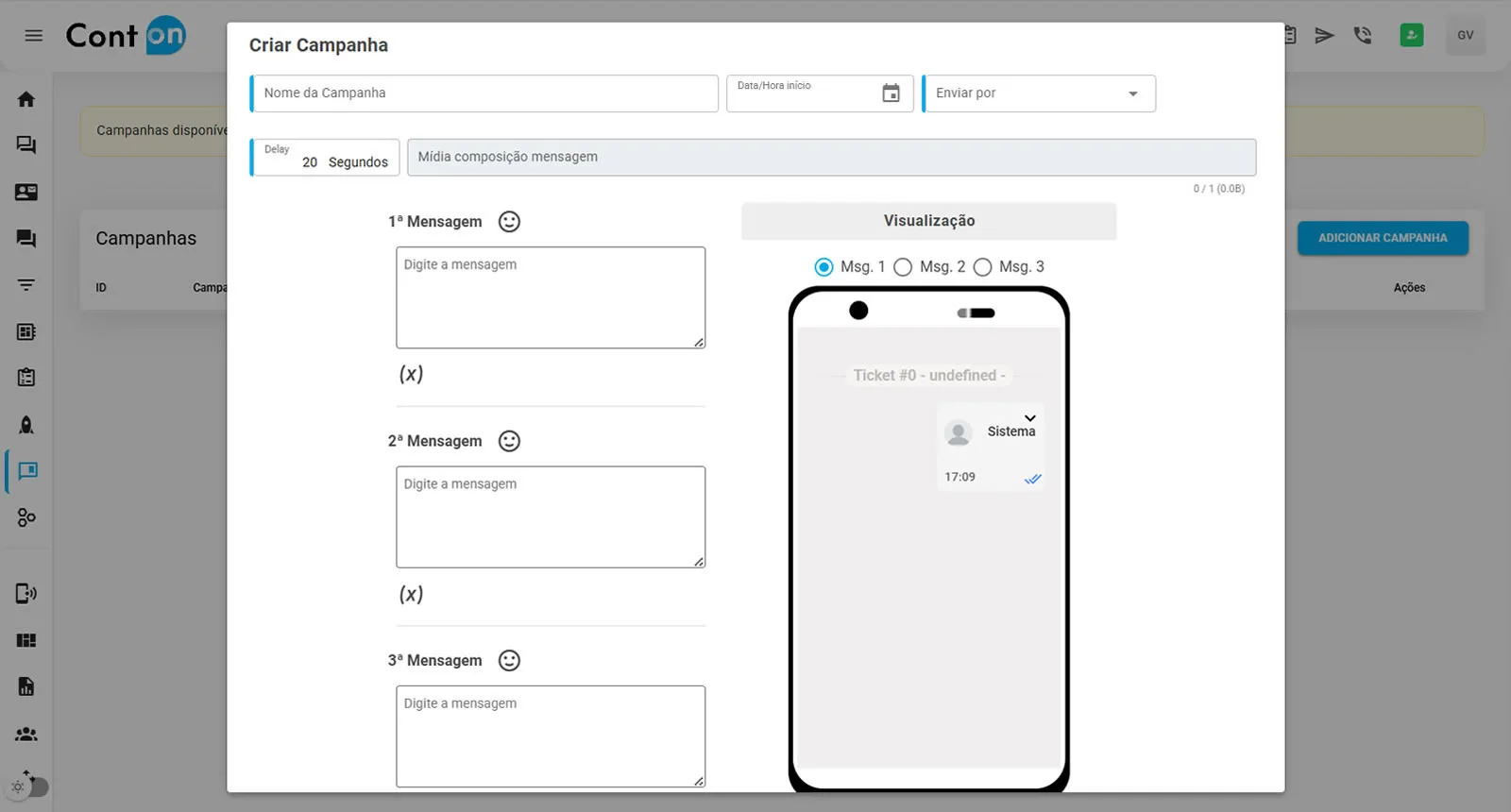
Task: Expand the Sistema message chevron
Action: [1029, 418]
